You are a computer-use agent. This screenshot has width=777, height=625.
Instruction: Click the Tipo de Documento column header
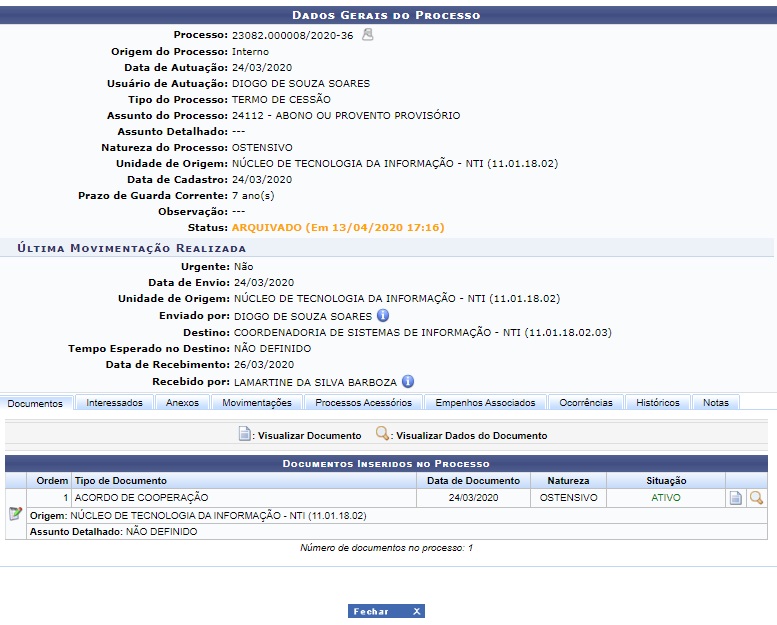click(x=121, y=481)
